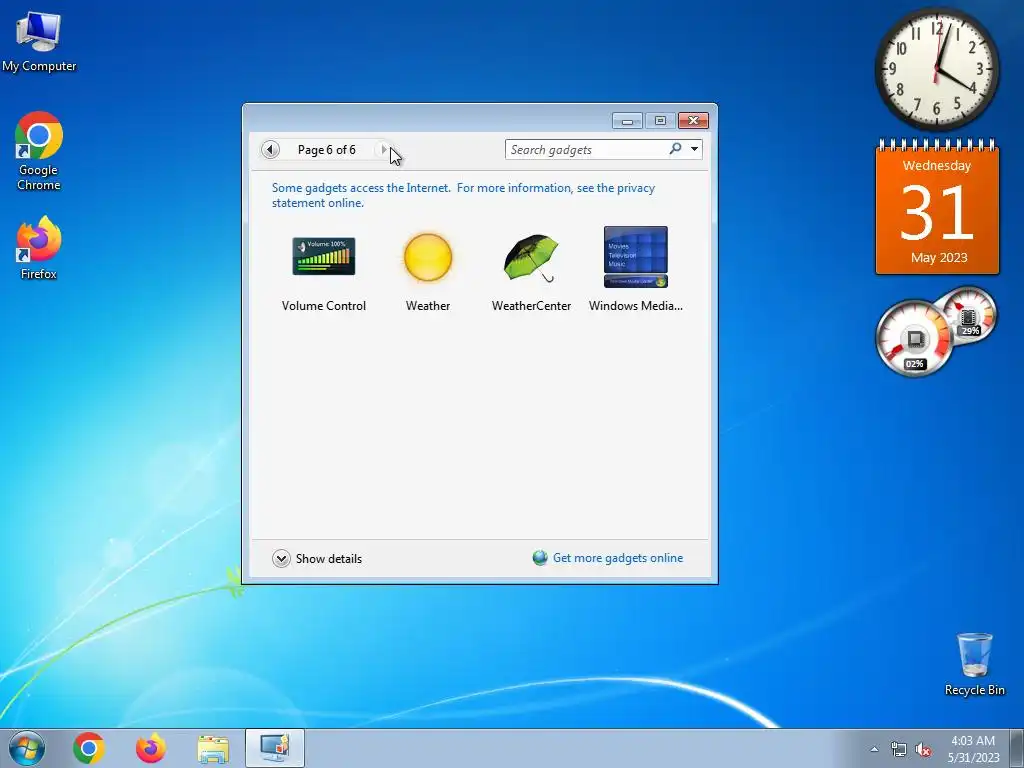The image size is (1024, 768).
Task: Click the memory usage small gauge
Action: [968, 316]
